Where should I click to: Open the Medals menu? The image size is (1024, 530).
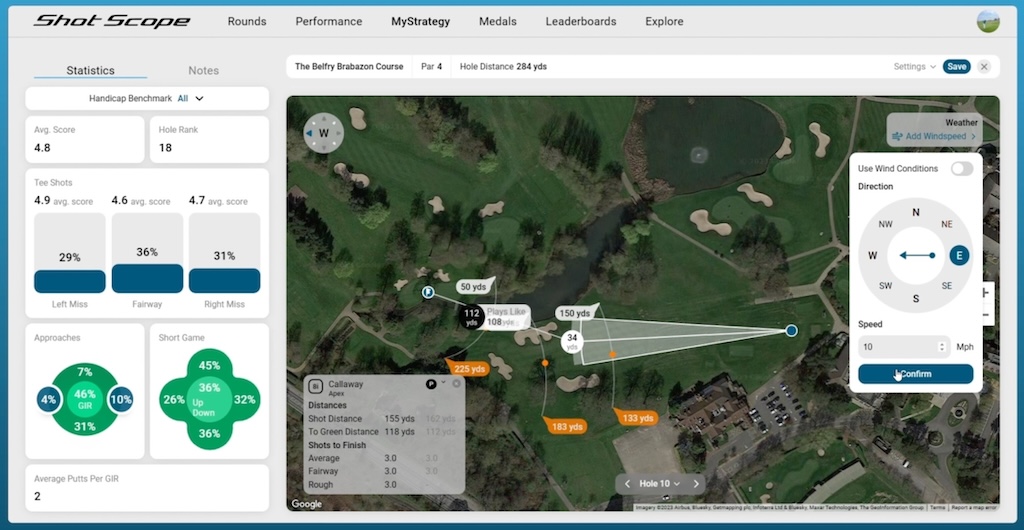click(498, 22)
